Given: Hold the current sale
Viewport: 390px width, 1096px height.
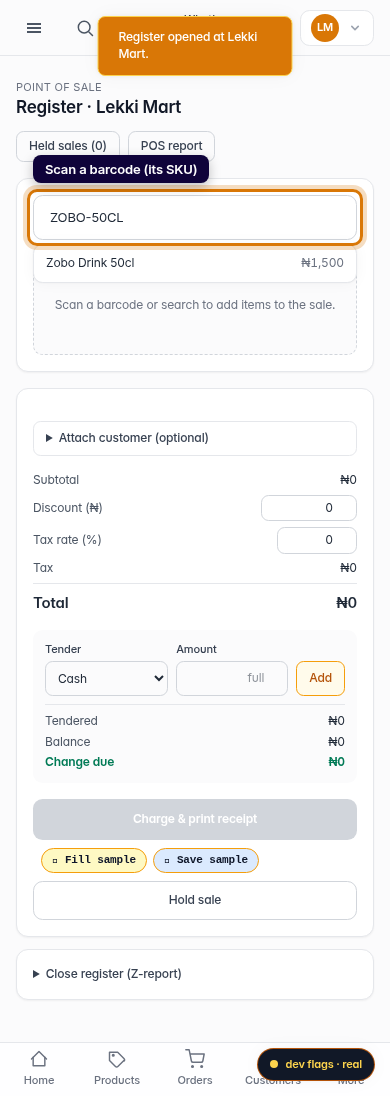Looking at the screenshot, I should pos(195,900).
